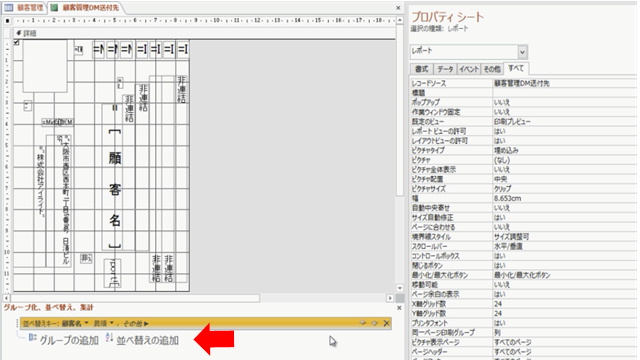
Task: Click the グループの追加 text button
Action: (69, 340)
